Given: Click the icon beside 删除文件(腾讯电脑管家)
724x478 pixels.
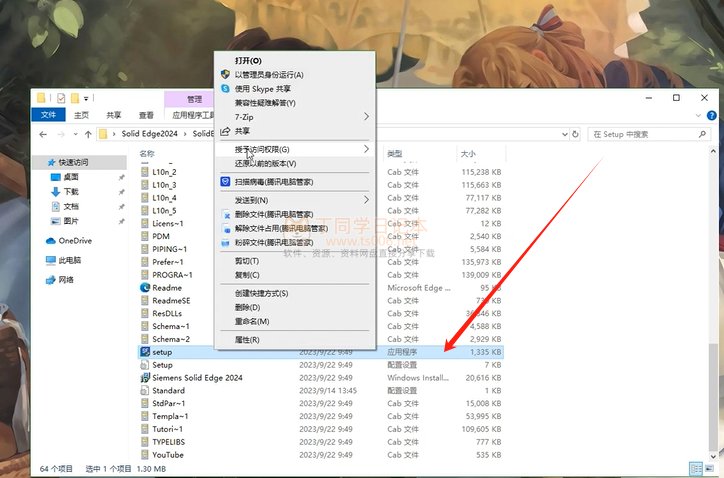Looking at the screenshot, I should (x=226, y=215).
